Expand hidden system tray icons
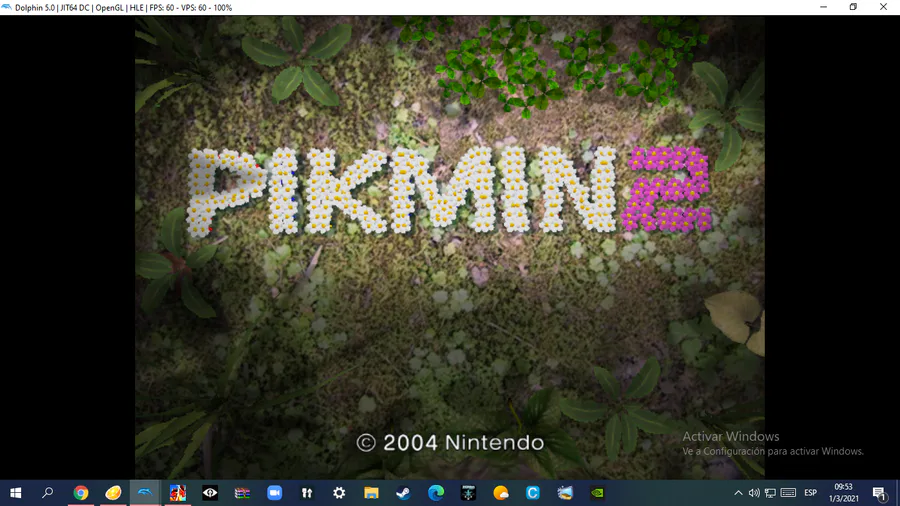 pyautogui.click(x=738, y=493)
